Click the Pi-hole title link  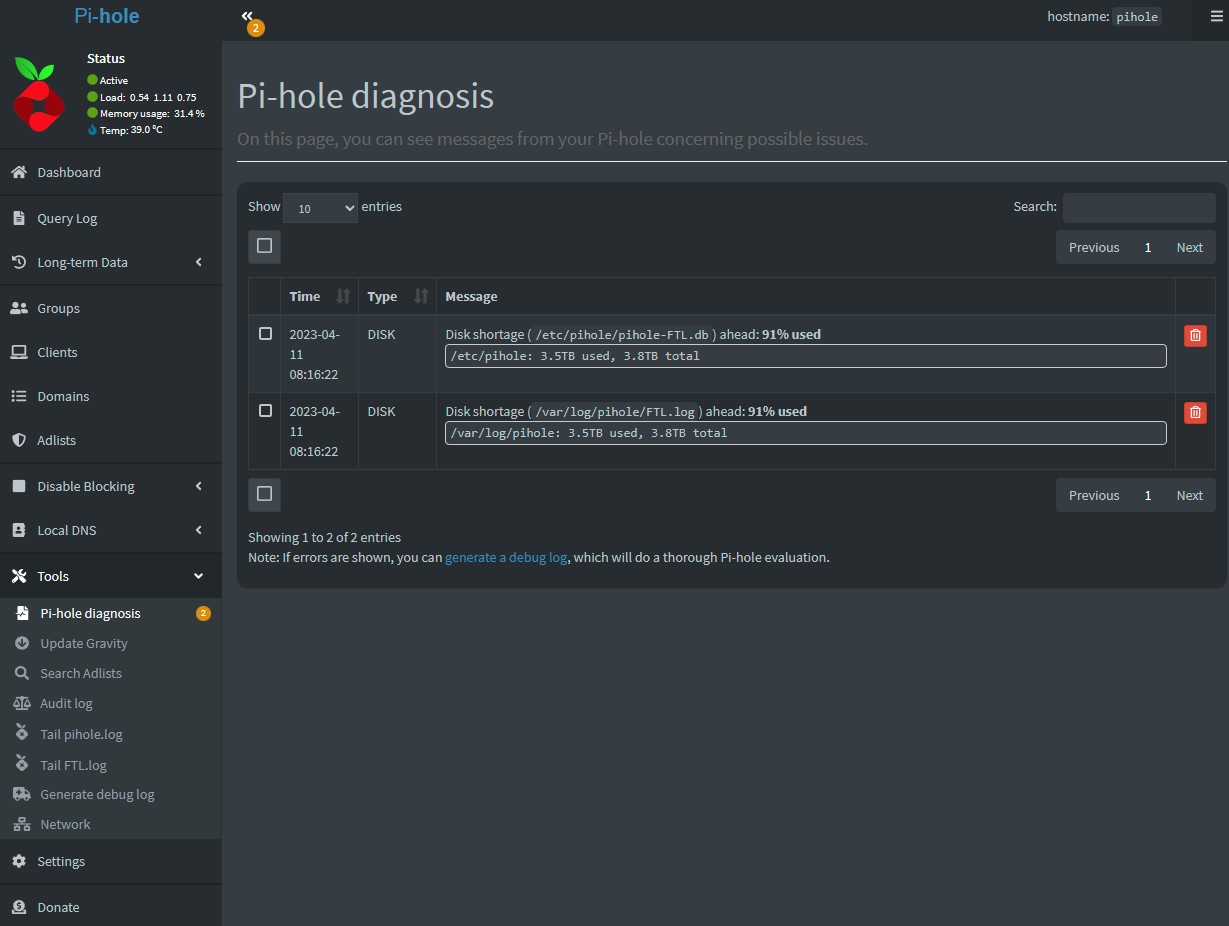pos(107,16)
